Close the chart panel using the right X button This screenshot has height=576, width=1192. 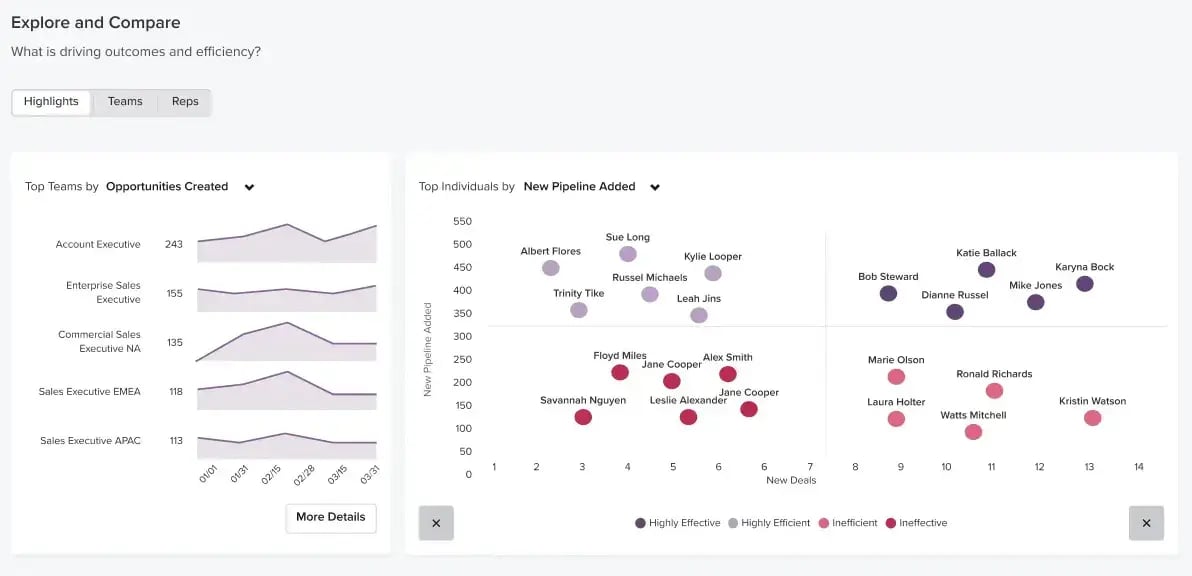coord(1147,522)
